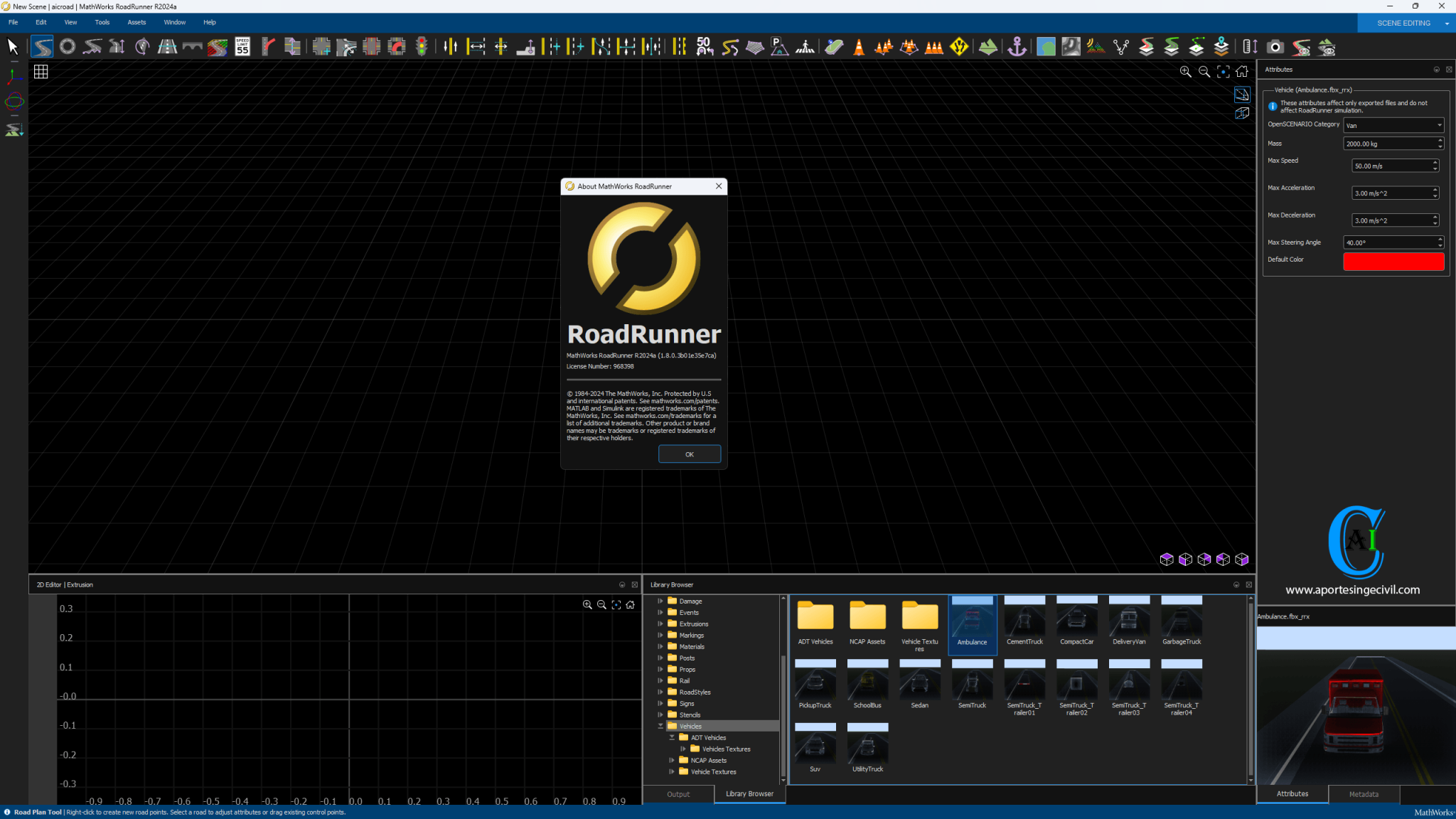Image resolution: width=1456 pixels, height=819 pixels.
Task: Choose the anchor tool icon
Action: pos(1017,47)
